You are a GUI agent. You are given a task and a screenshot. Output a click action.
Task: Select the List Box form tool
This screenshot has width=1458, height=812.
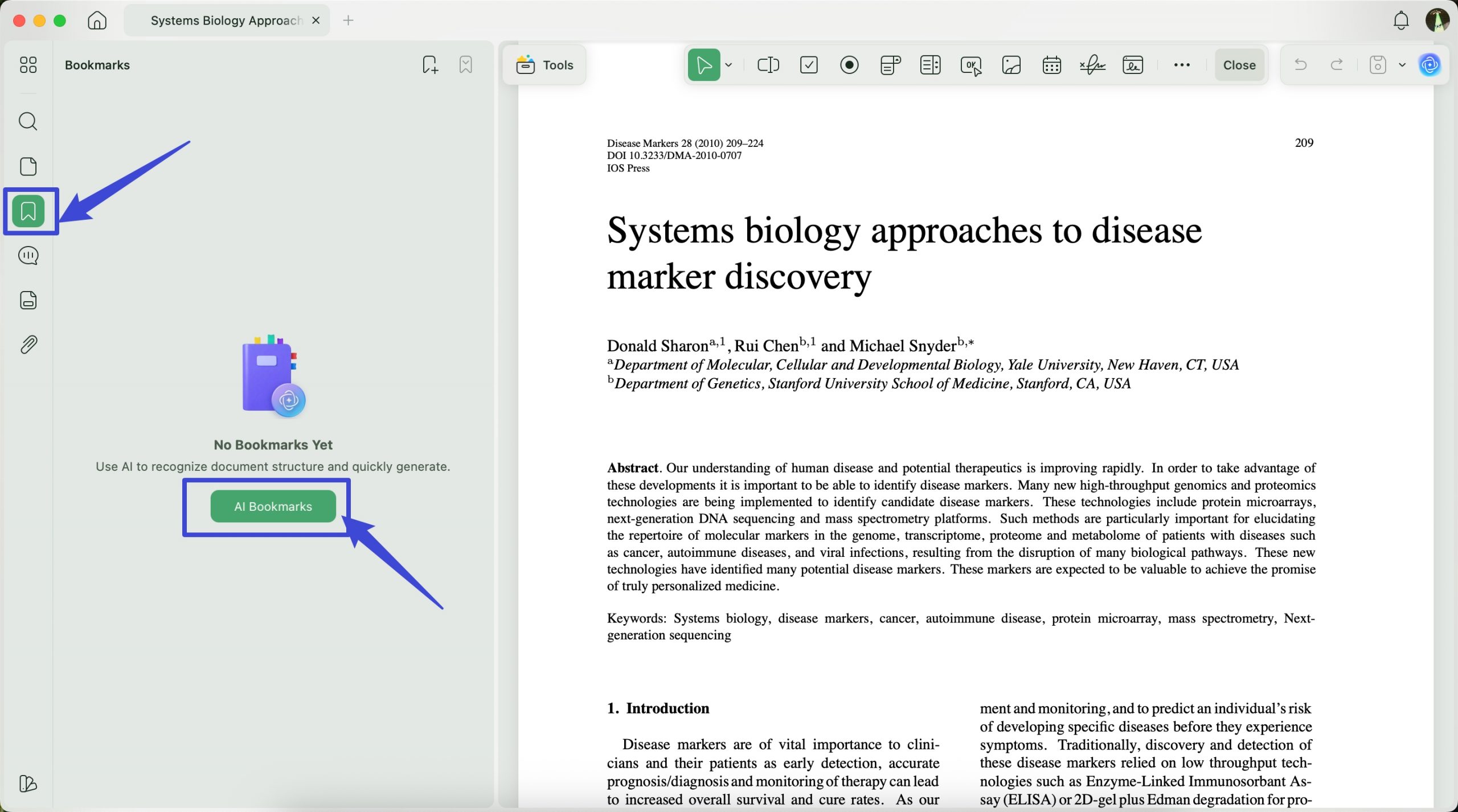click(930, 65)
